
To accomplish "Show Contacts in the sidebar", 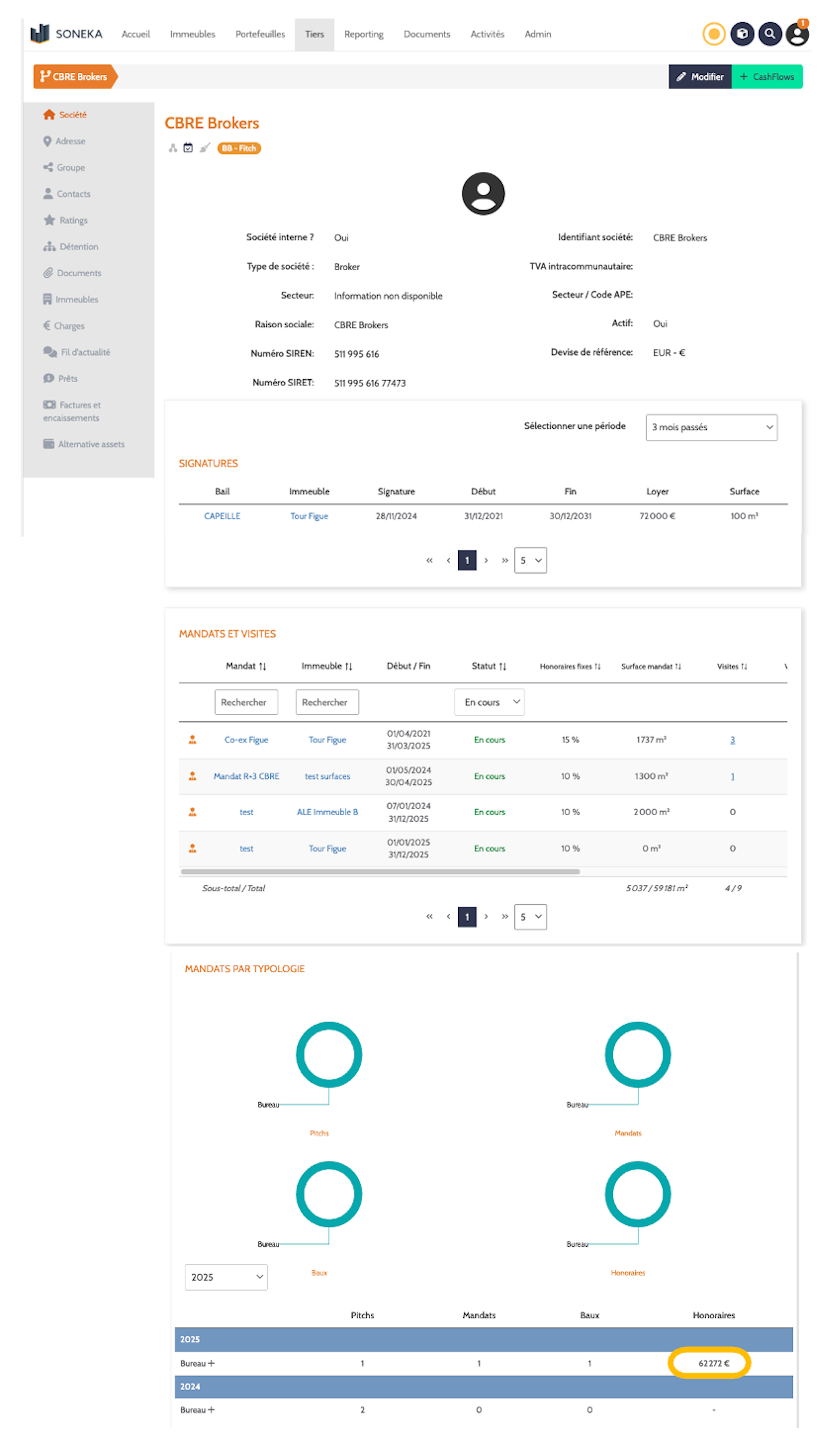I will click(x=67, y=194).
